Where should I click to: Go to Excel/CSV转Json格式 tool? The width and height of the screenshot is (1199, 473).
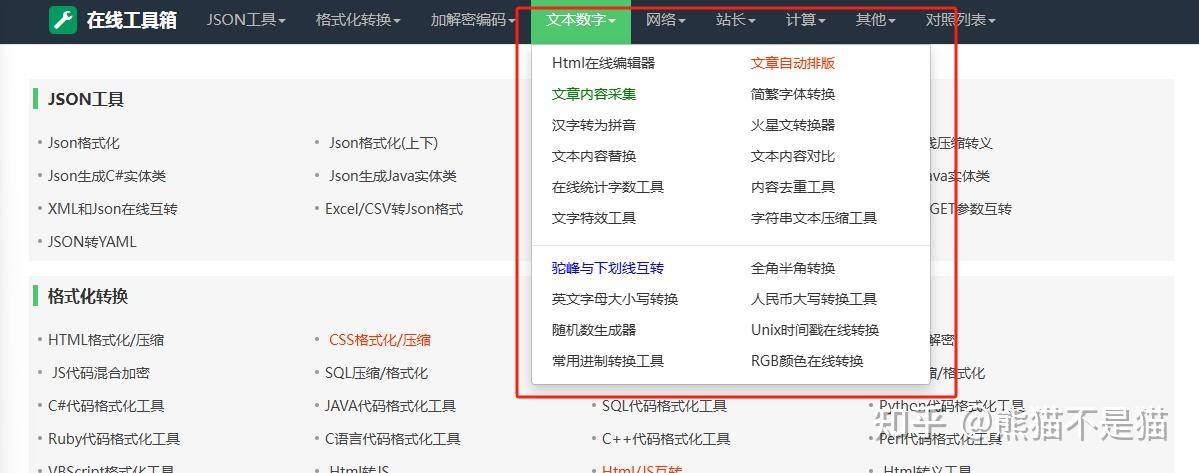pyautogui.click(x=394, y=209)
